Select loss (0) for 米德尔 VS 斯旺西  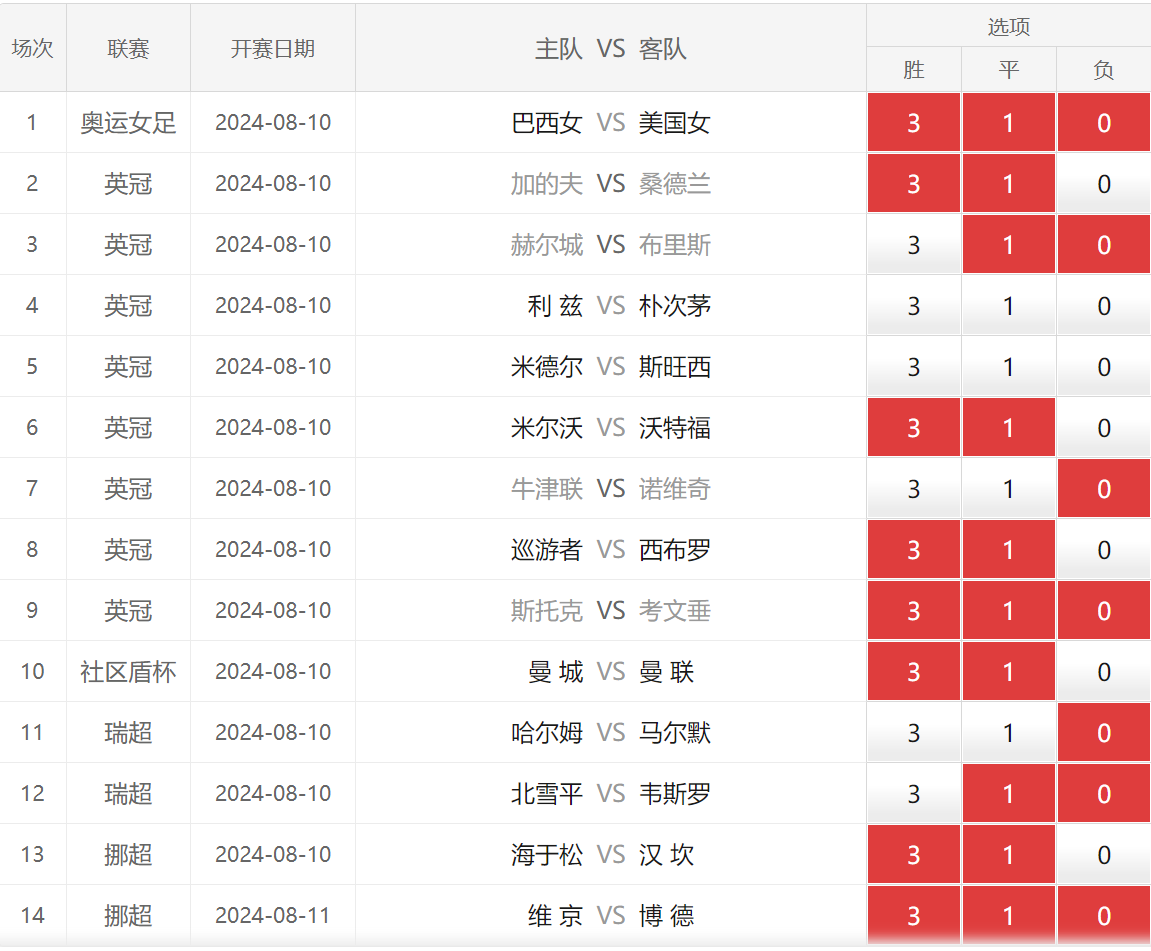click(1104, 365)
